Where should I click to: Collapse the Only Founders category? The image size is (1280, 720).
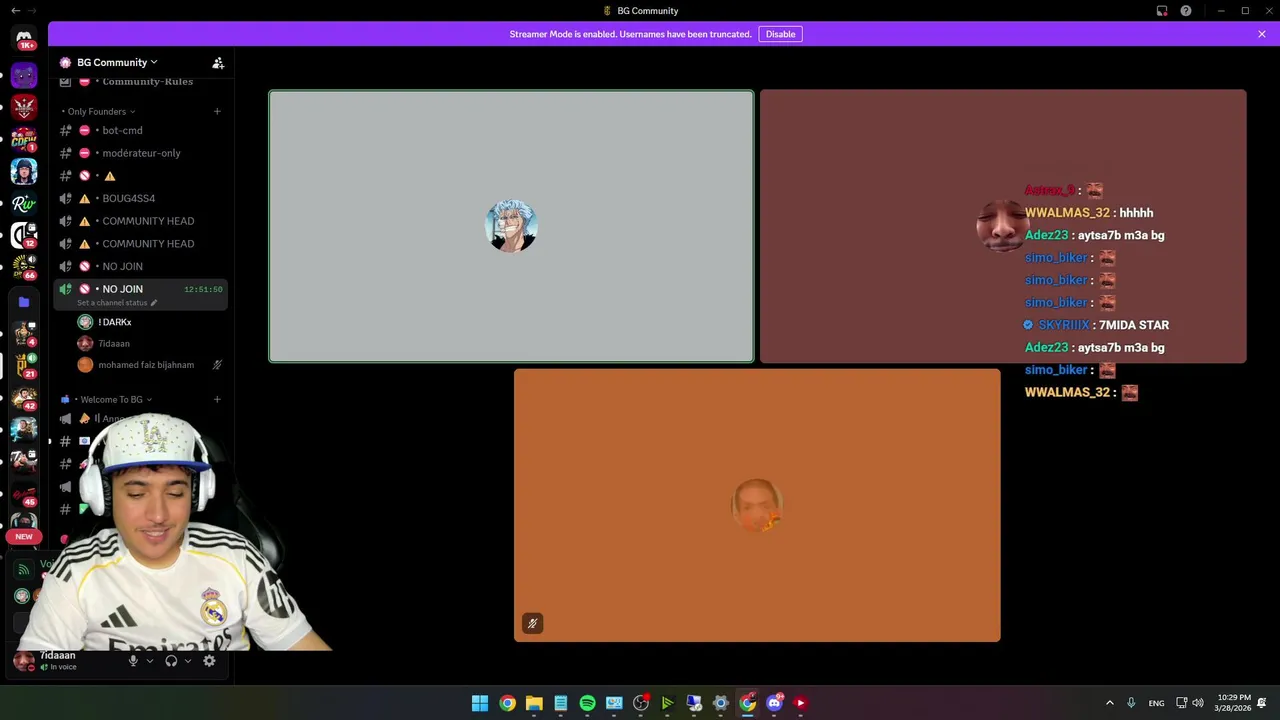coord(98,111)
